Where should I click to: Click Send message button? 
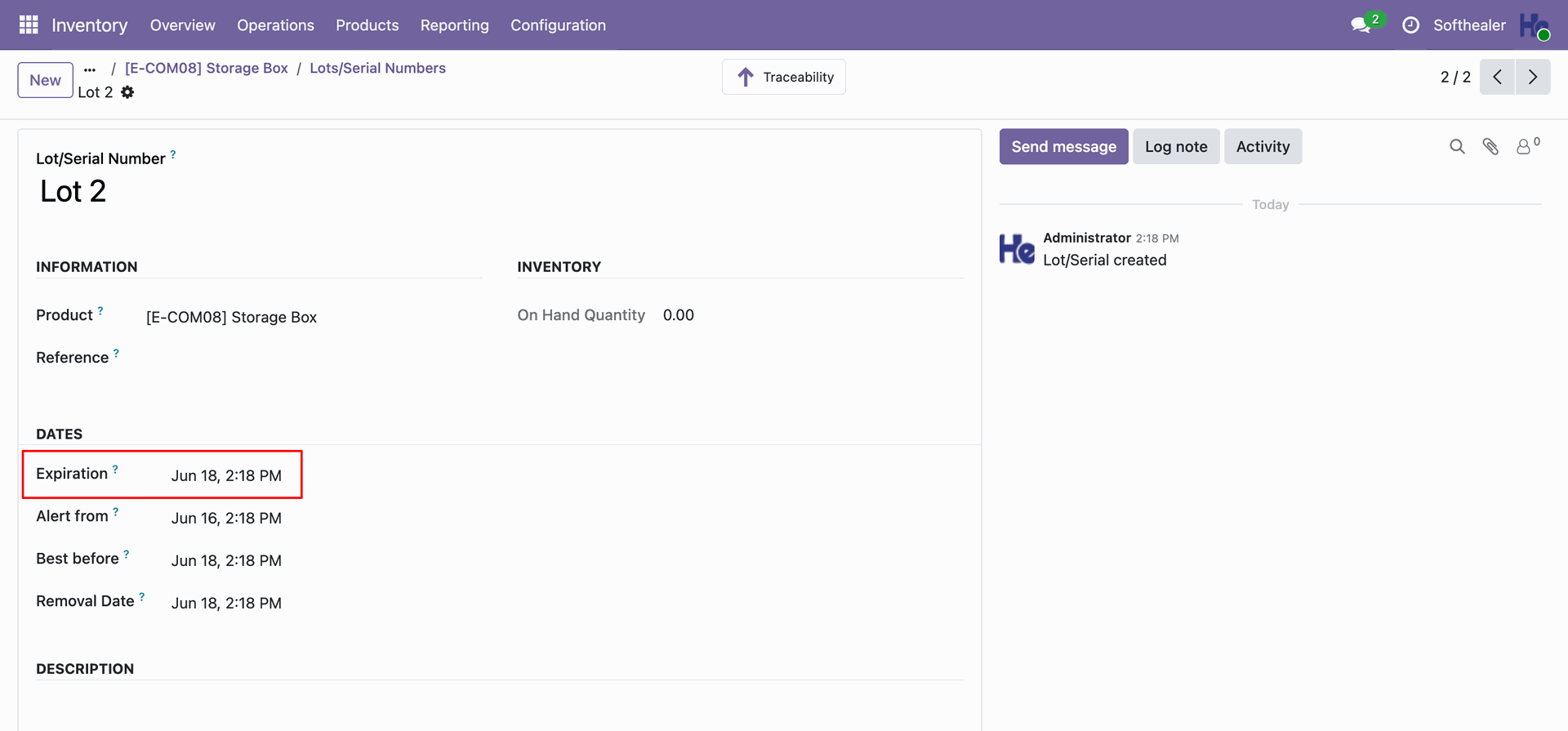click(x=1064, y=146)
